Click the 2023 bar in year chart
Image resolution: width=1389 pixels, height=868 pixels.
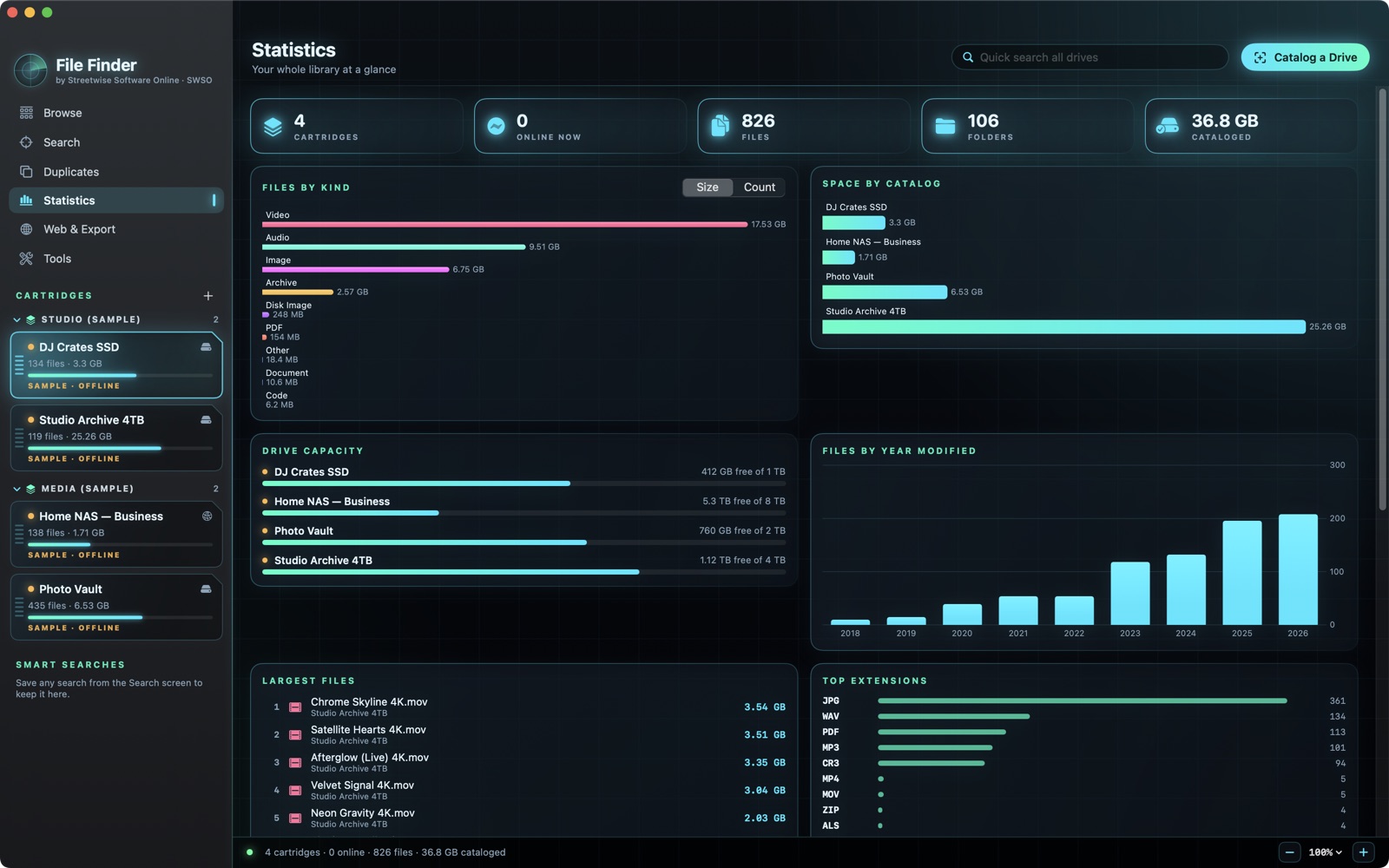pos(1130,594)
